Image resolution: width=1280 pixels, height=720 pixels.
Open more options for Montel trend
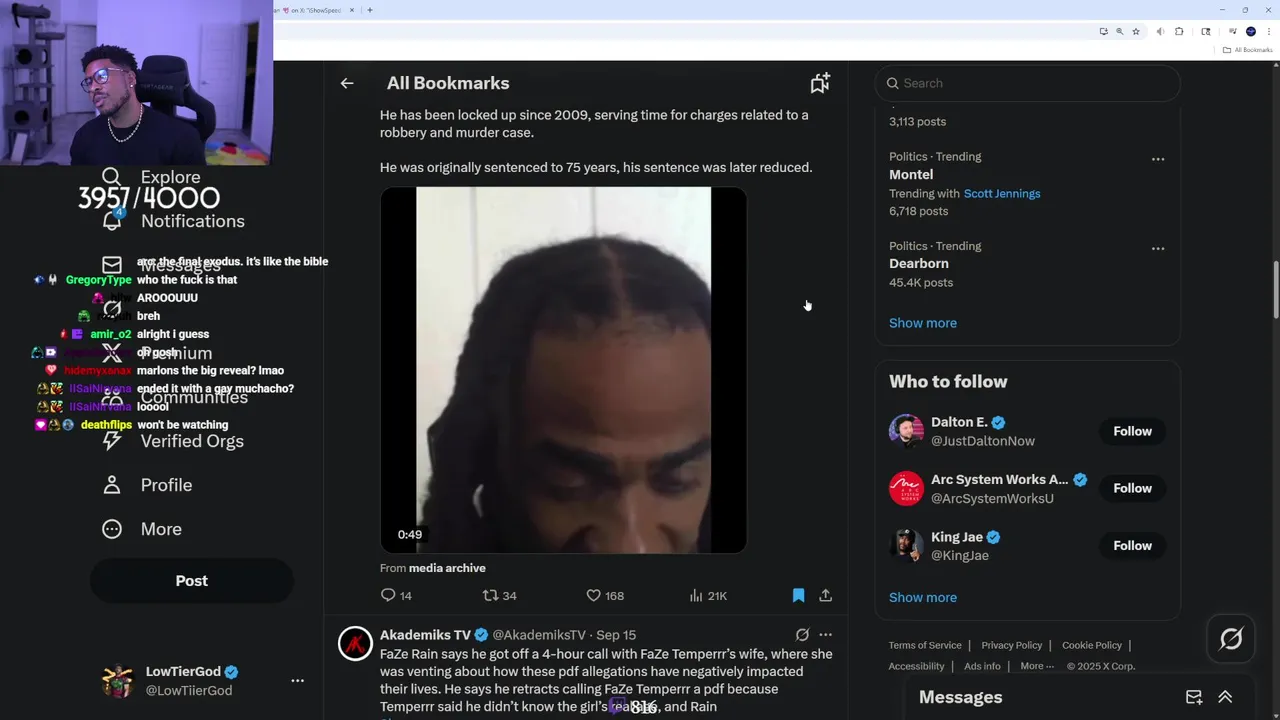[x=1157, y=159]
